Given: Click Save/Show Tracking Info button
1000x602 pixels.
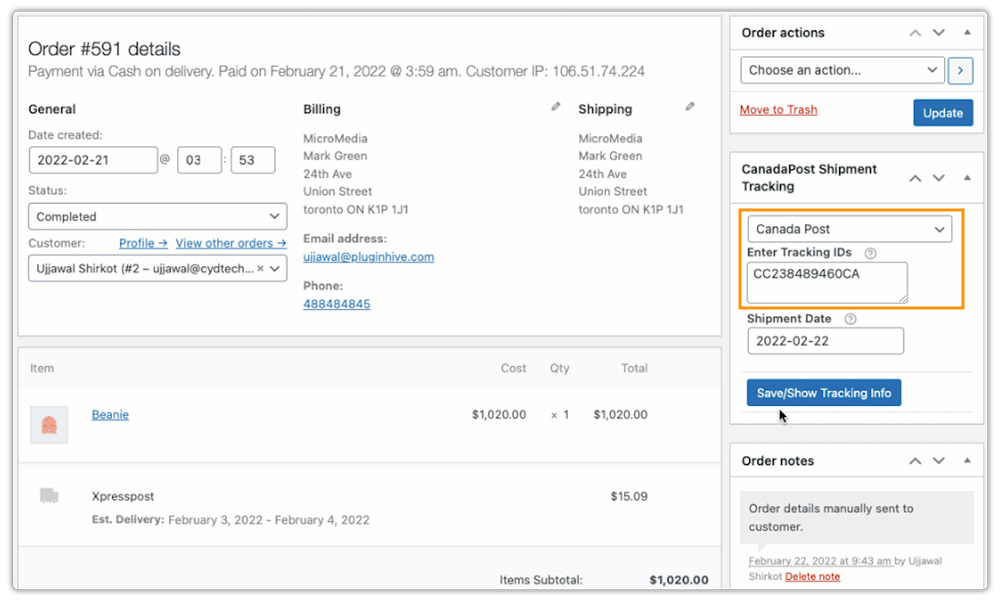Looking at the screenshot, I should click(x=824, y=393).
